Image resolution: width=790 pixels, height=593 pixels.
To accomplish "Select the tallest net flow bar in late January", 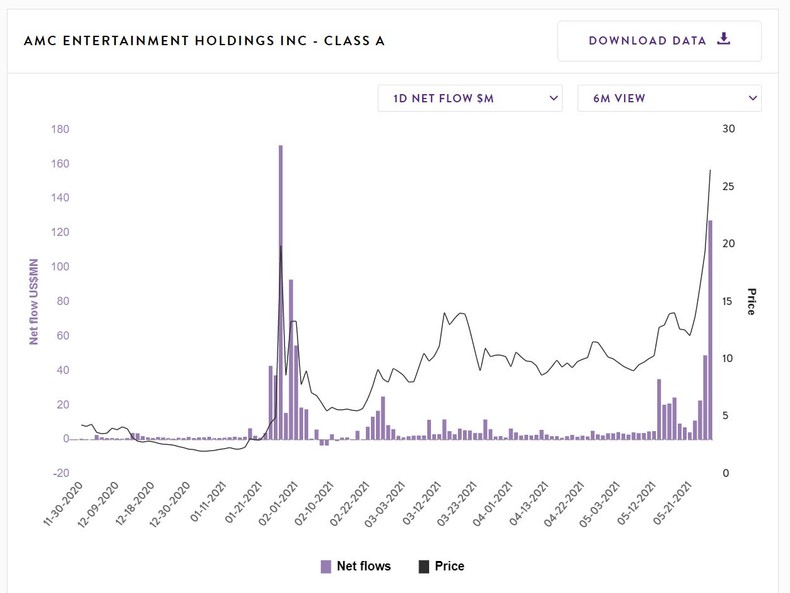I will coord(281,292).
